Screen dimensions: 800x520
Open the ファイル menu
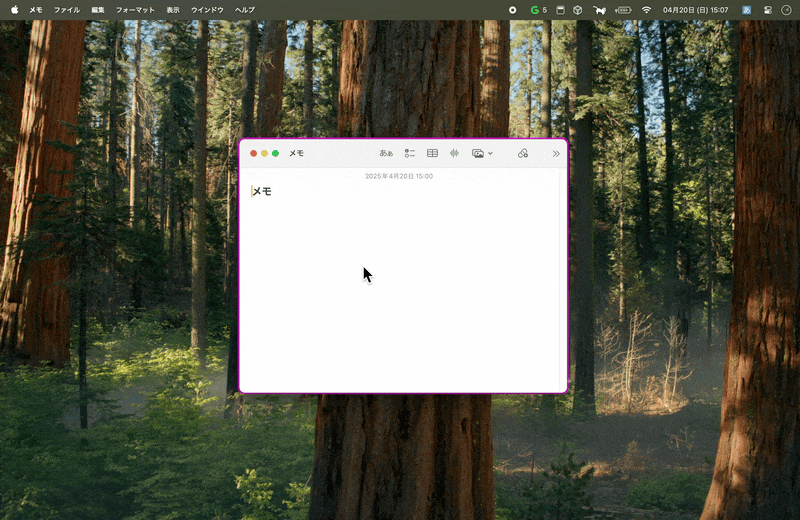(x=67, y=10)
